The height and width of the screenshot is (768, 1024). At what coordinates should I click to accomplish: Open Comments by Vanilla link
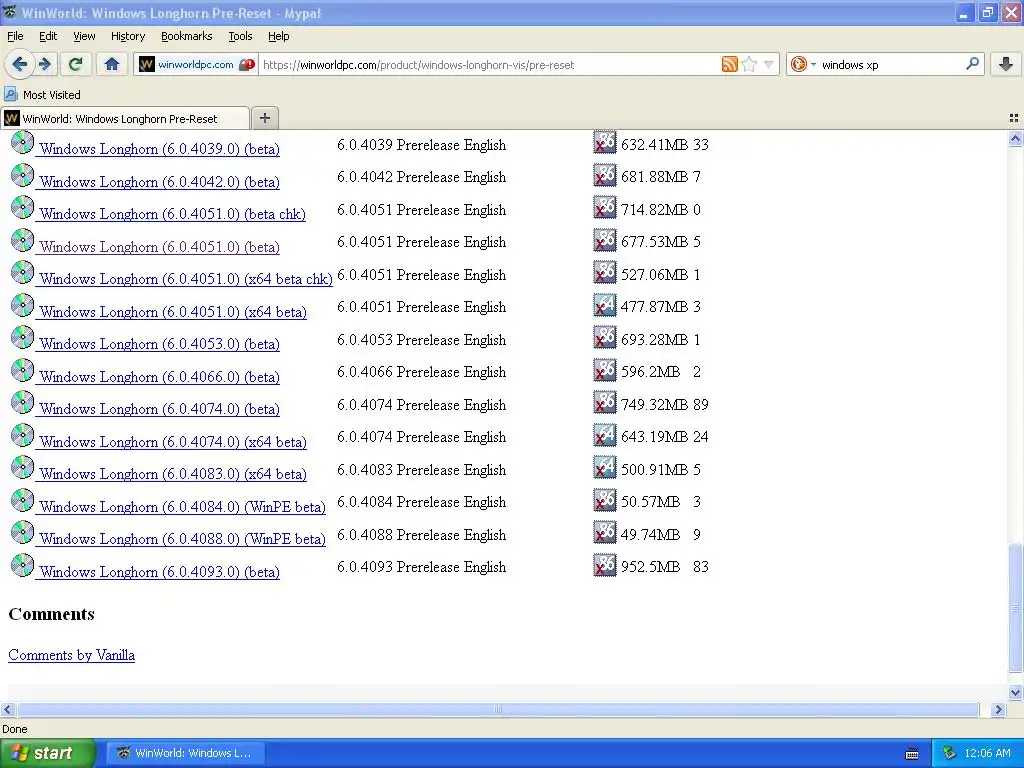click(72, 654)
